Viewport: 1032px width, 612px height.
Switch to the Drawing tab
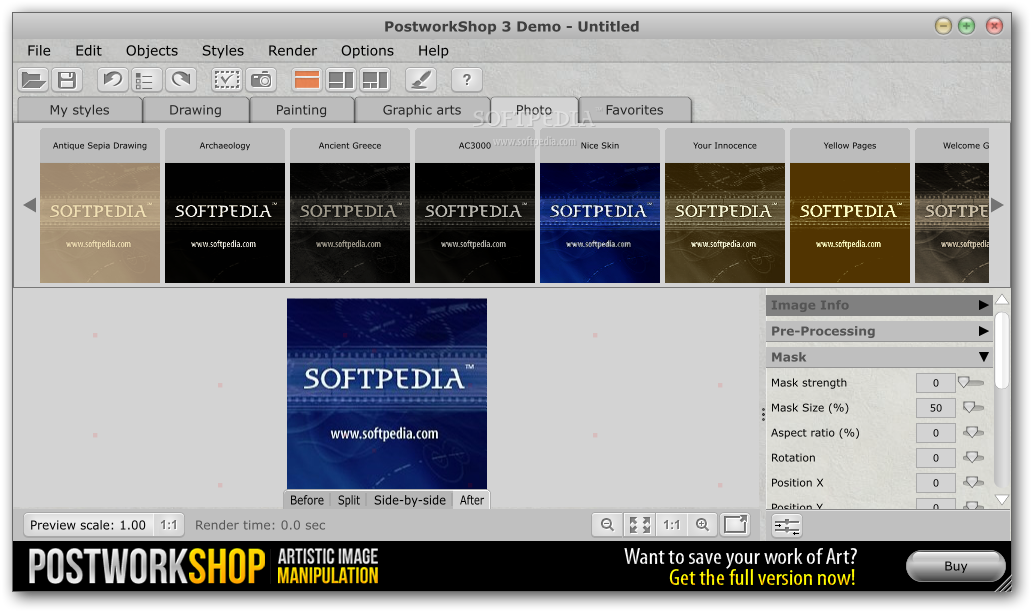[195, 110]
